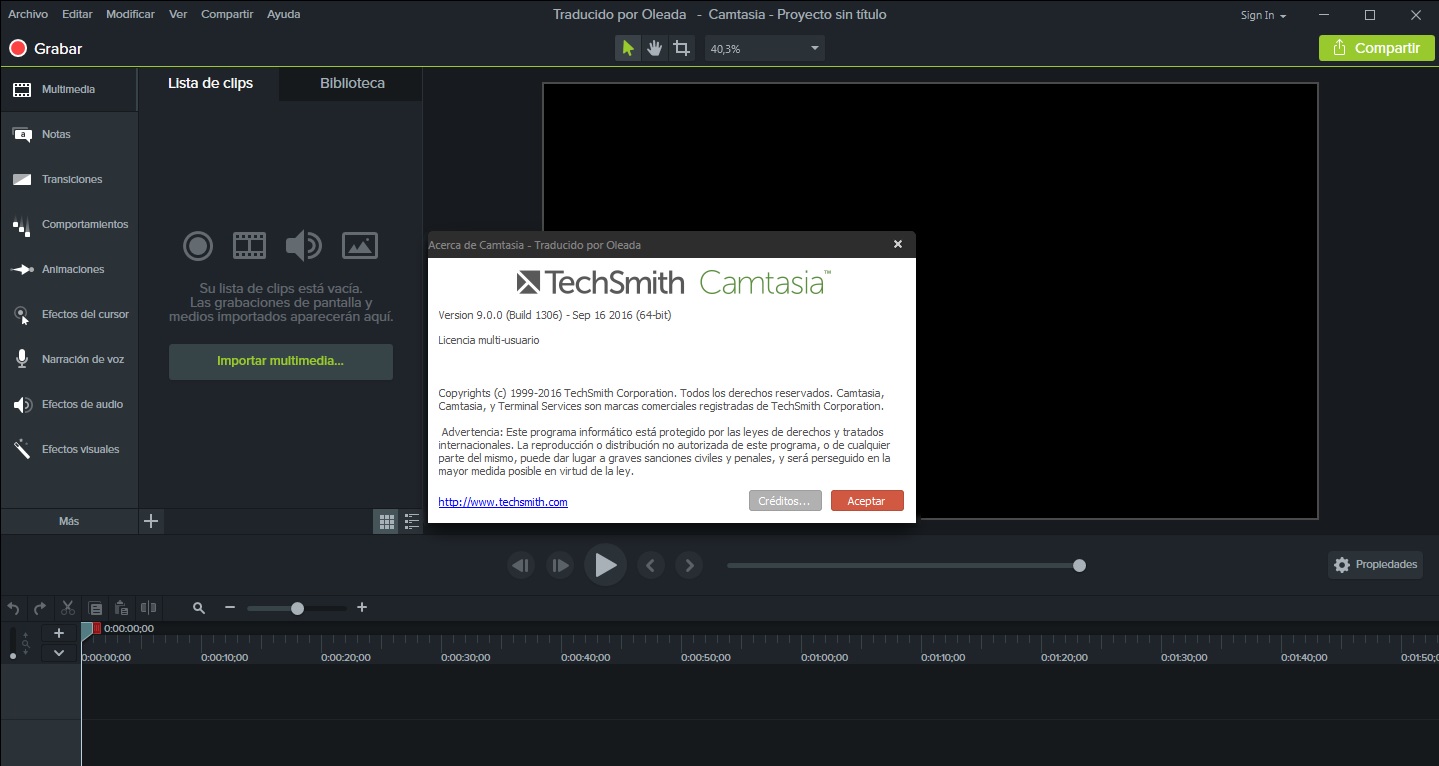This screenshot has height=766, width=1439.
Task: Click the scissors Cut icon
Action: (68, 608)
